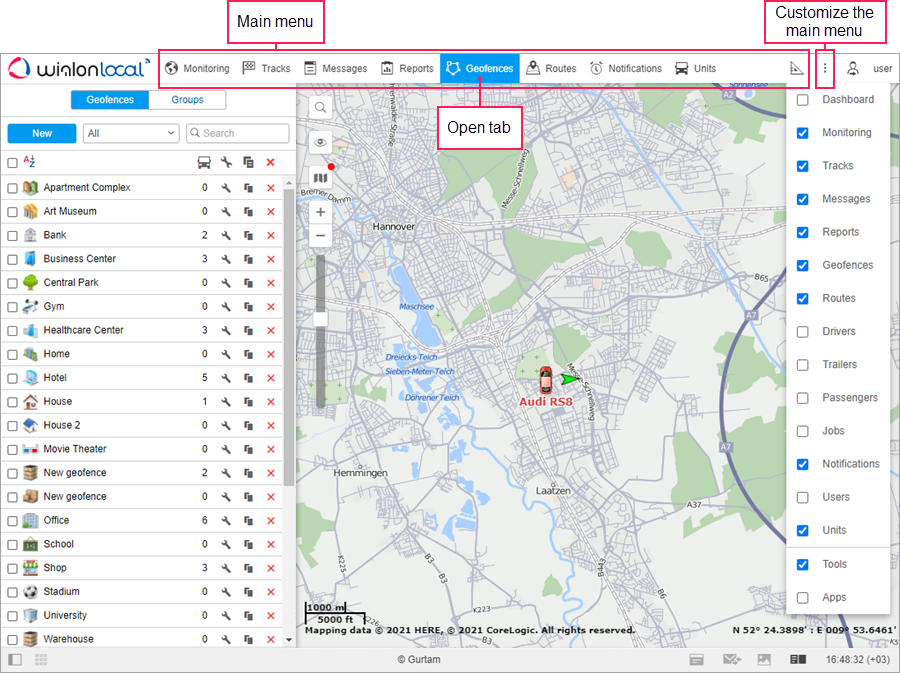Viewport: 900px width, 673px height.
Task: Open the Reports tab
Action: 407,69
